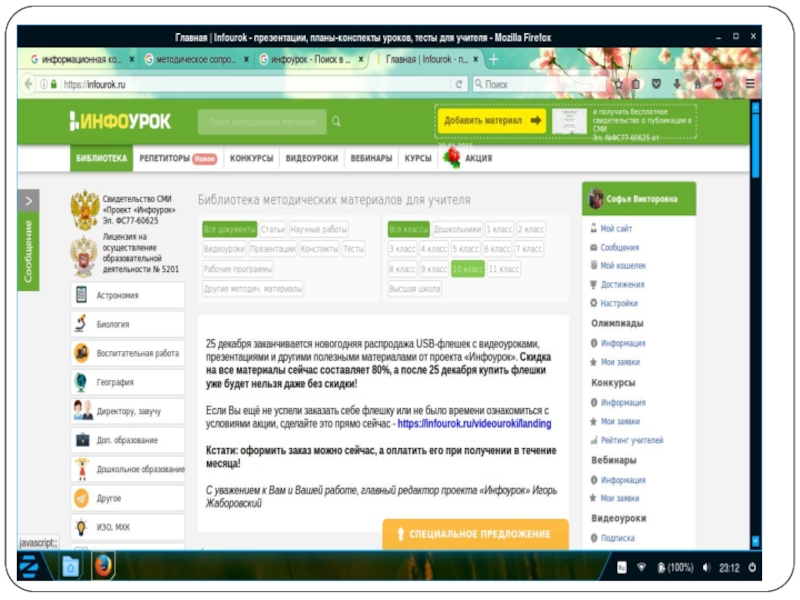
Task: Click the ИНФОУРОК logo
Action: 120,121
